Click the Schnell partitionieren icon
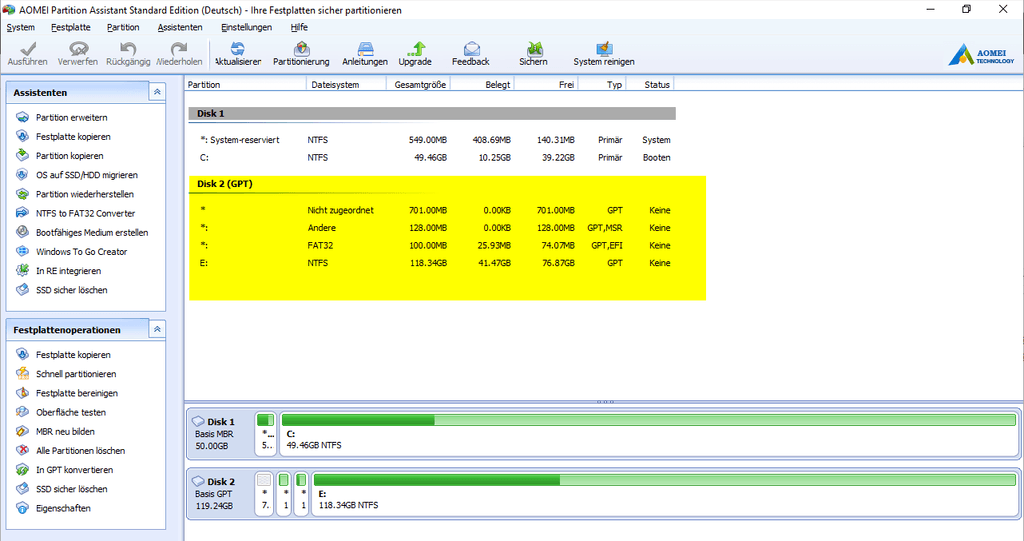 (22, 374)
